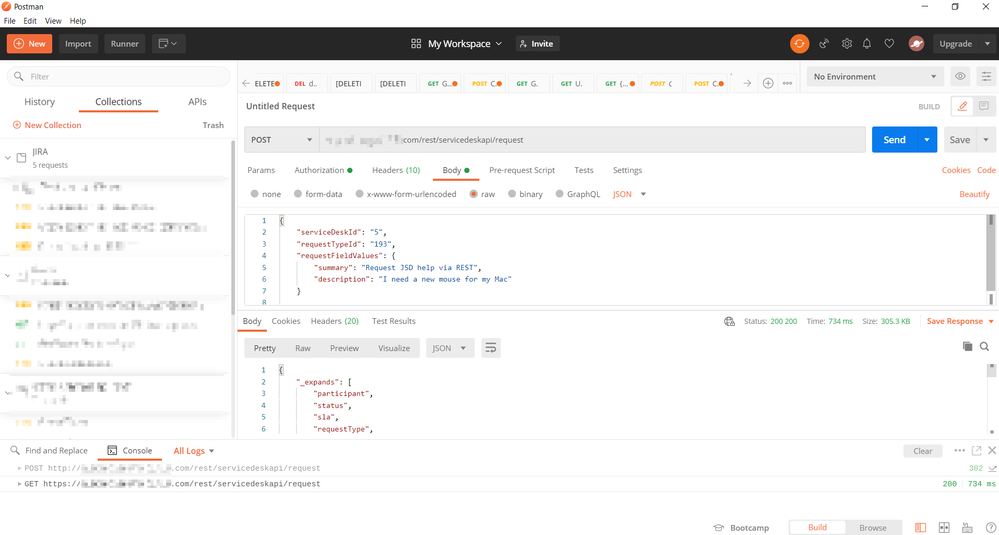This screenshot has height=535, width=999.
Task: Switch to two-pane layout icon
Action: click(944, 527)
